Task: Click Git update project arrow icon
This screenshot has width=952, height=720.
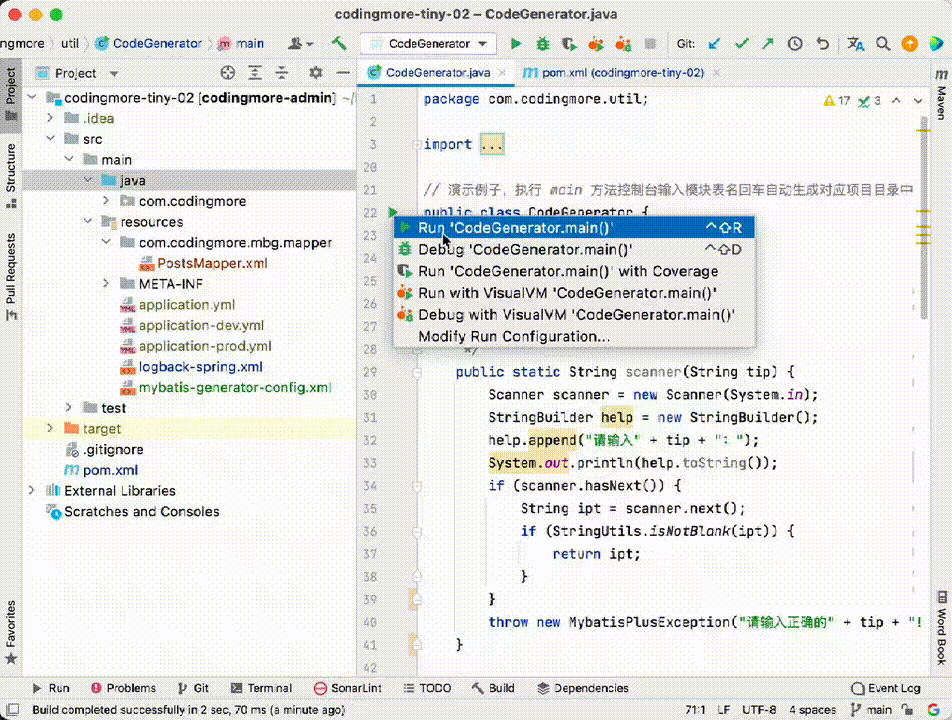Action: 715,44
